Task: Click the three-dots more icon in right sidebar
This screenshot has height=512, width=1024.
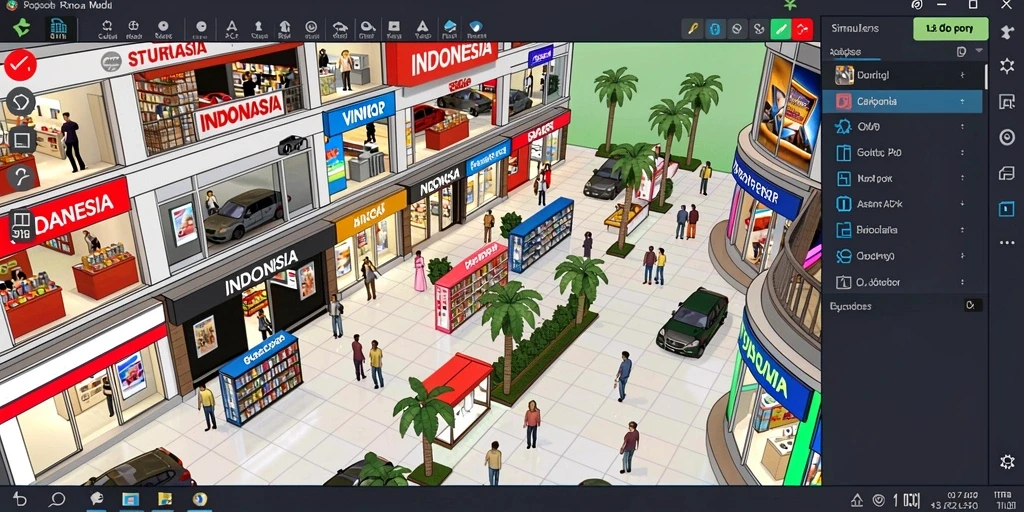Action: (x=1006, y=243)
